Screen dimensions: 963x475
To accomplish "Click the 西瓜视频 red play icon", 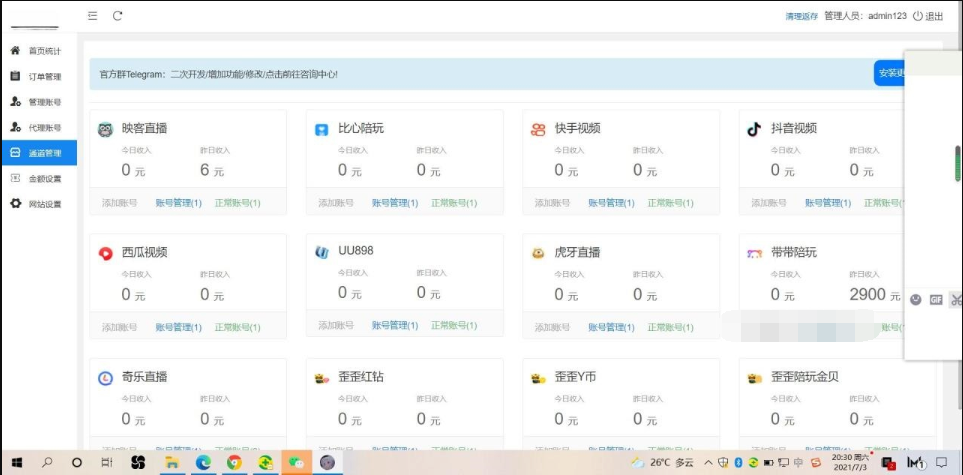I will [x=106, y=253].
